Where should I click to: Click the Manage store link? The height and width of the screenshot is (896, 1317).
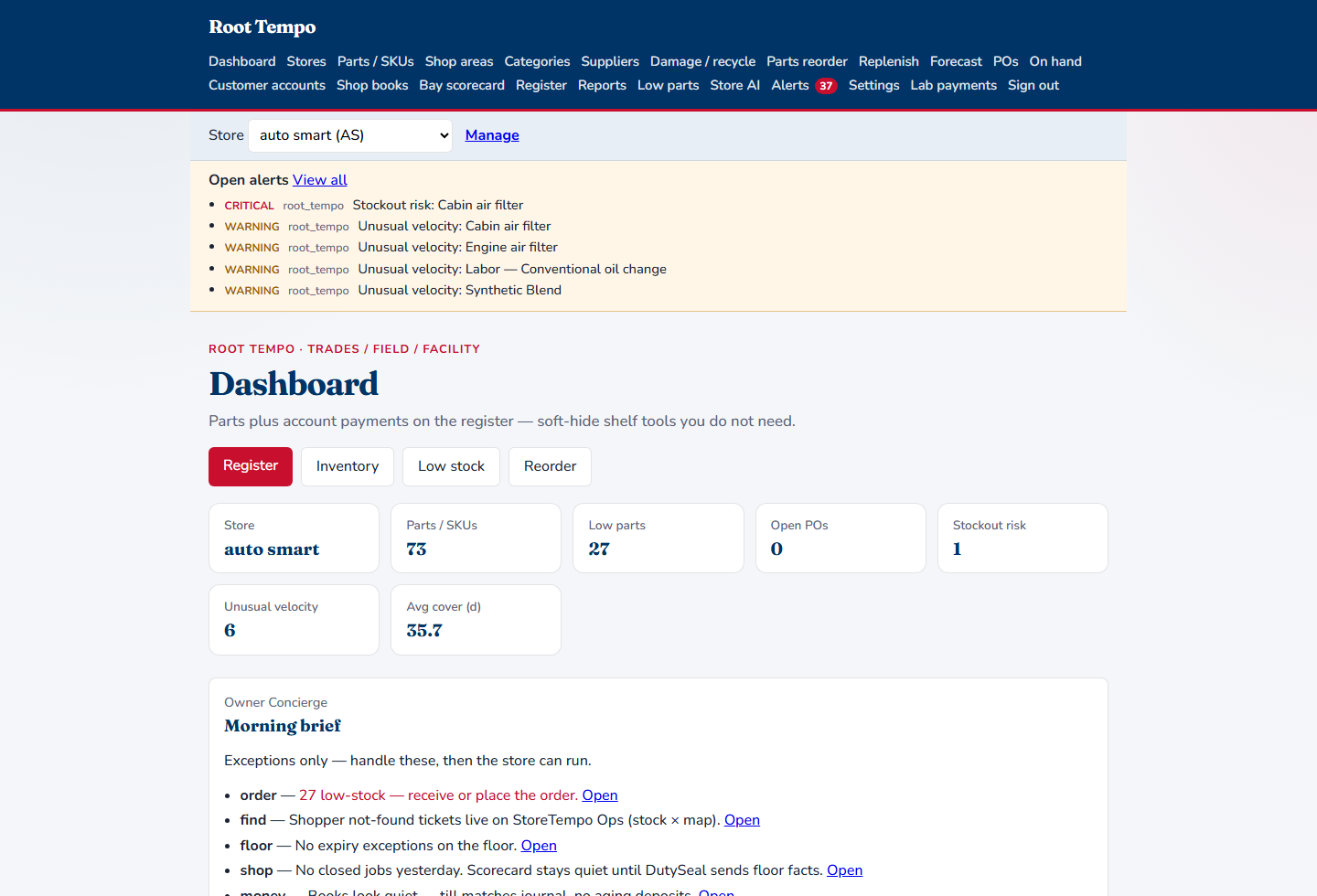[492, 135]
